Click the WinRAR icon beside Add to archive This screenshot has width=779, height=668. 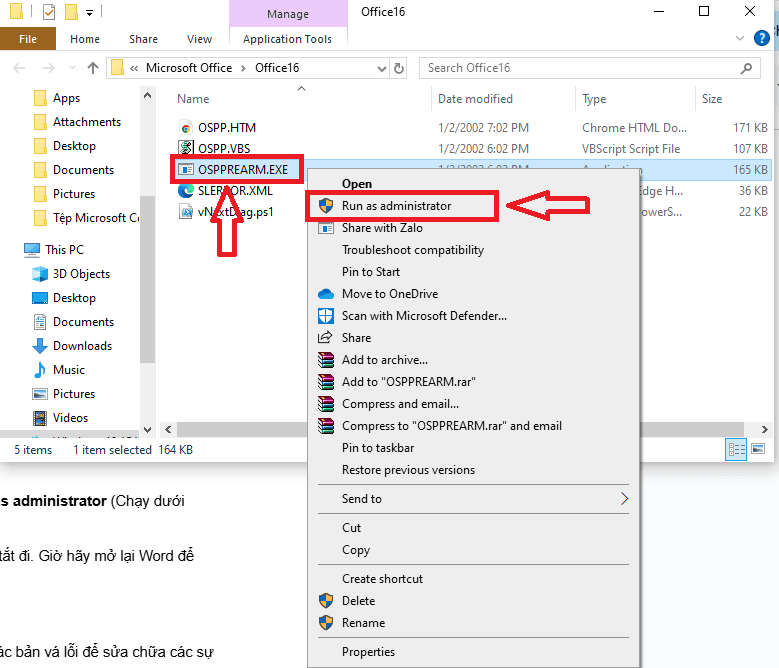326,360
